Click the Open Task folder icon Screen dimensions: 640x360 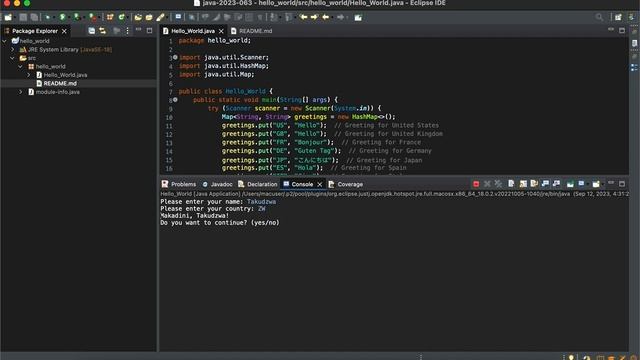[149, 17]
